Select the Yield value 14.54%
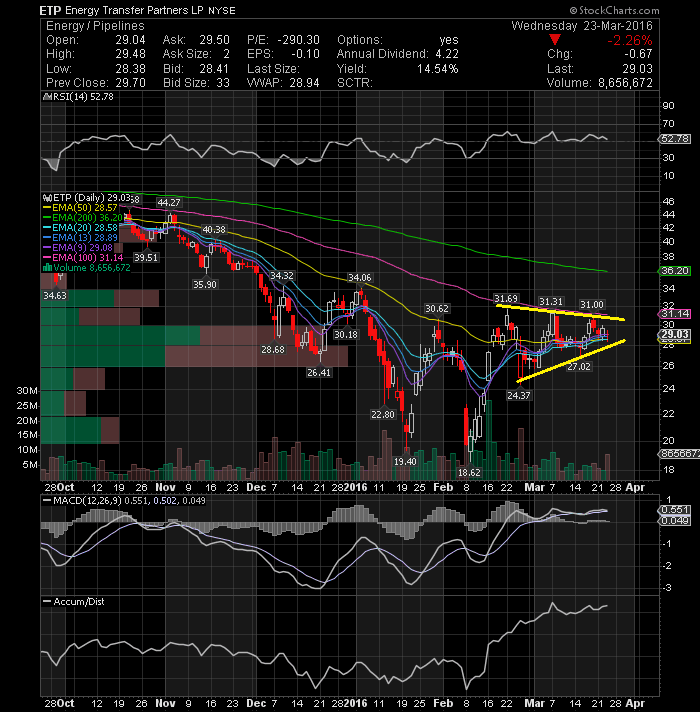Screen dimensions: 700x712 (x=438, y=69)
